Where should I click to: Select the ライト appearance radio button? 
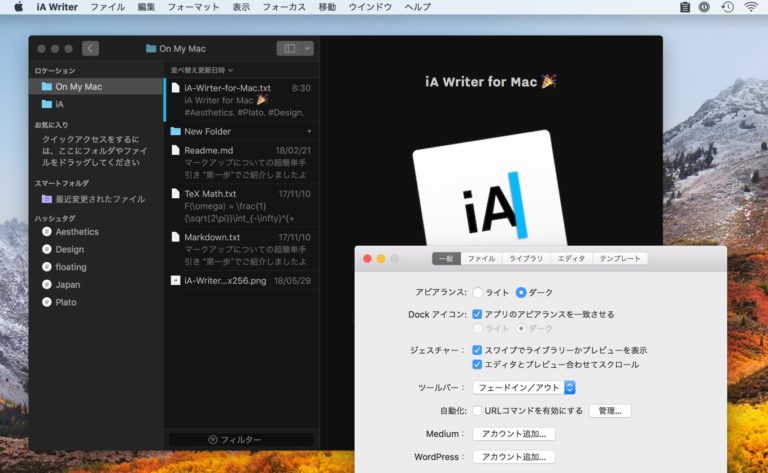pos(477,293)
